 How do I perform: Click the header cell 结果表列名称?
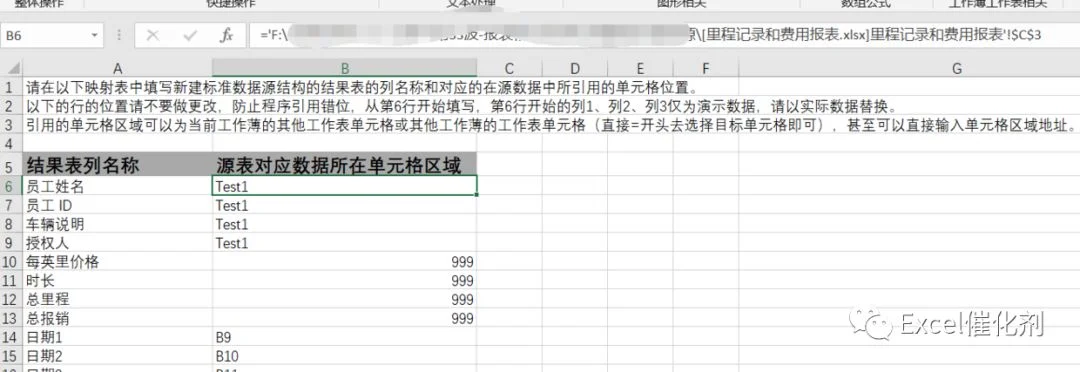pyautogui.click(x=118, y=165)
